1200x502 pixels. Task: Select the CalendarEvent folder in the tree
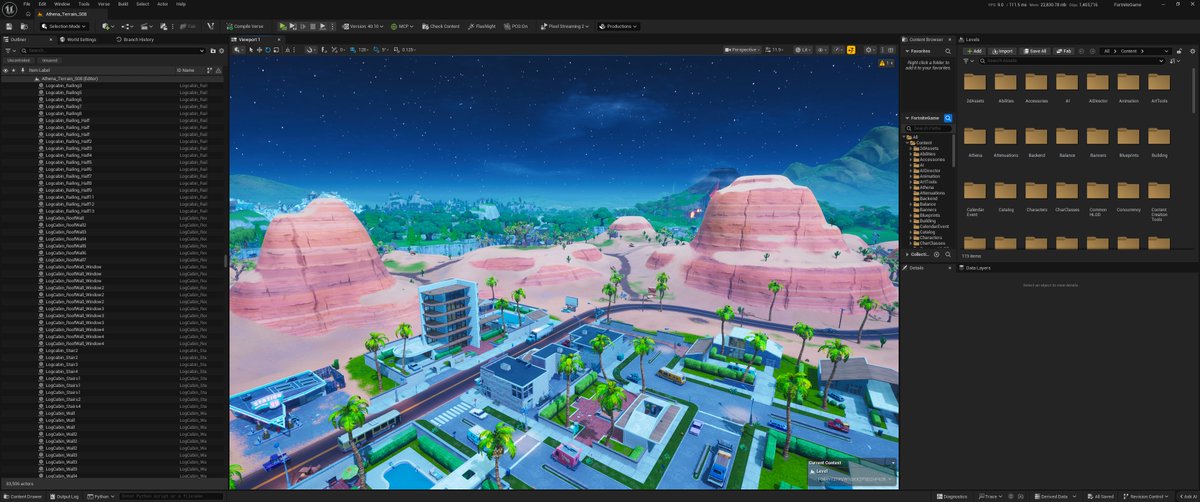point(932,226)
